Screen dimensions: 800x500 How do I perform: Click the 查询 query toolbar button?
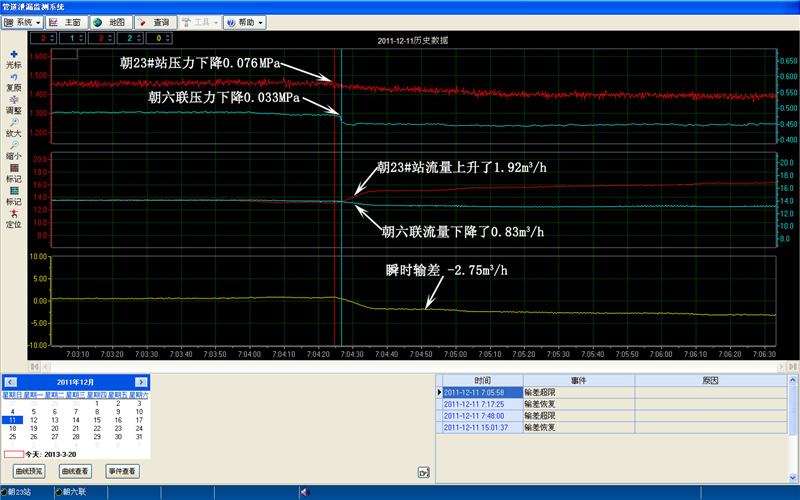click(x=155, y=21)
